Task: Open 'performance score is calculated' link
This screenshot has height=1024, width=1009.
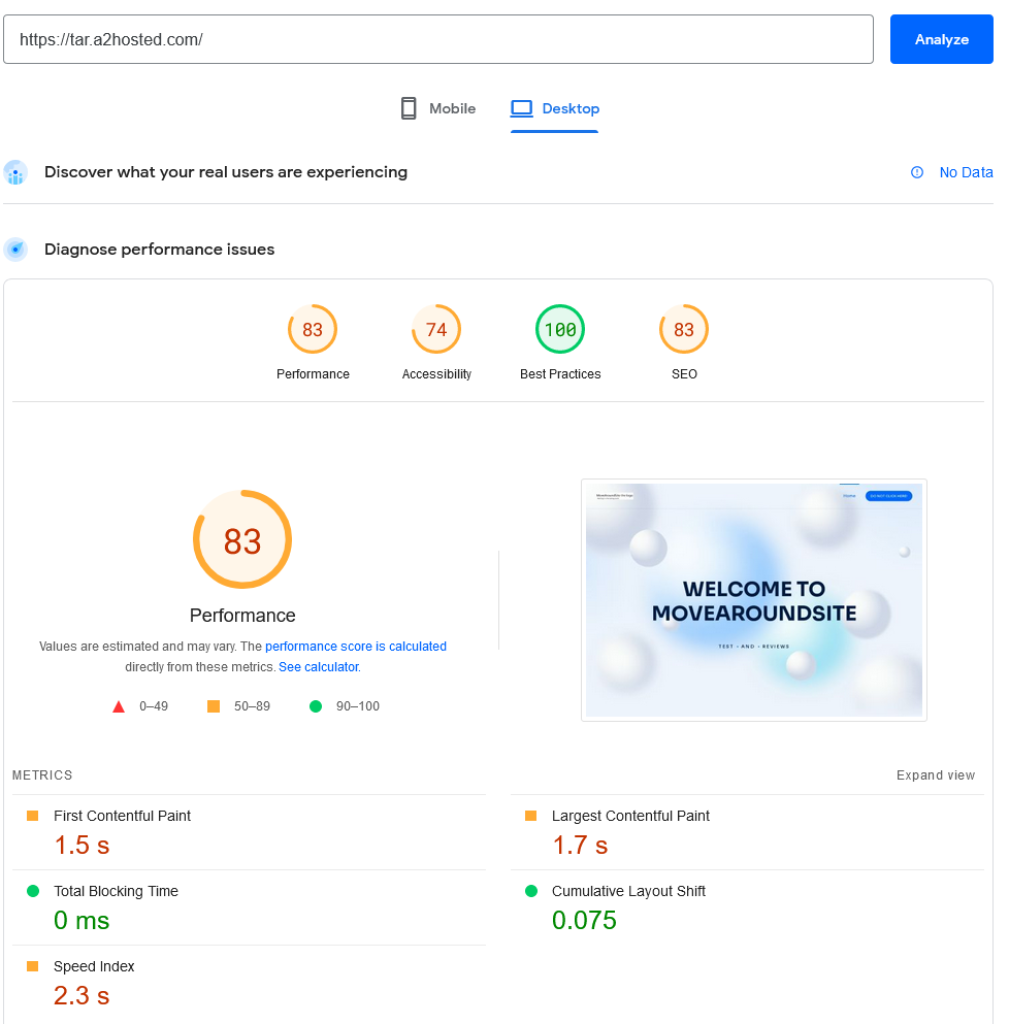Action: pos(356,647)
